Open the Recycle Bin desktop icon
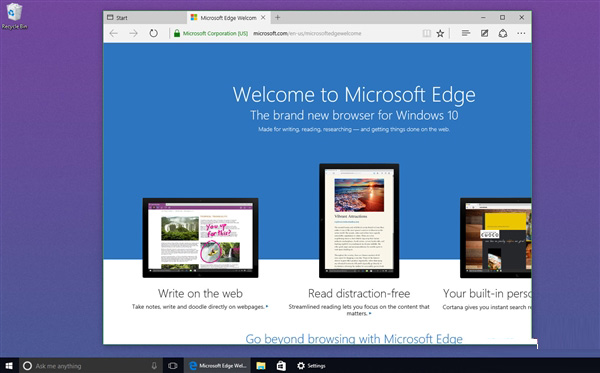 [14, 16]
